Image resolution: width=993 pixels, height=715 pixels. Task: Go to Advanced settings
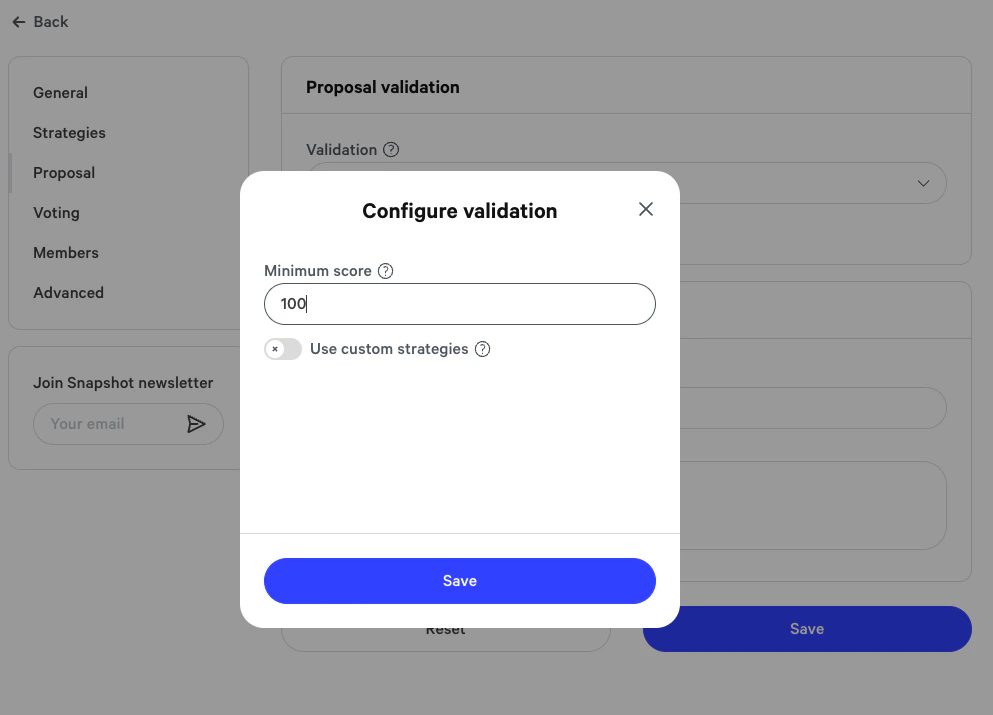coord(68,292)
